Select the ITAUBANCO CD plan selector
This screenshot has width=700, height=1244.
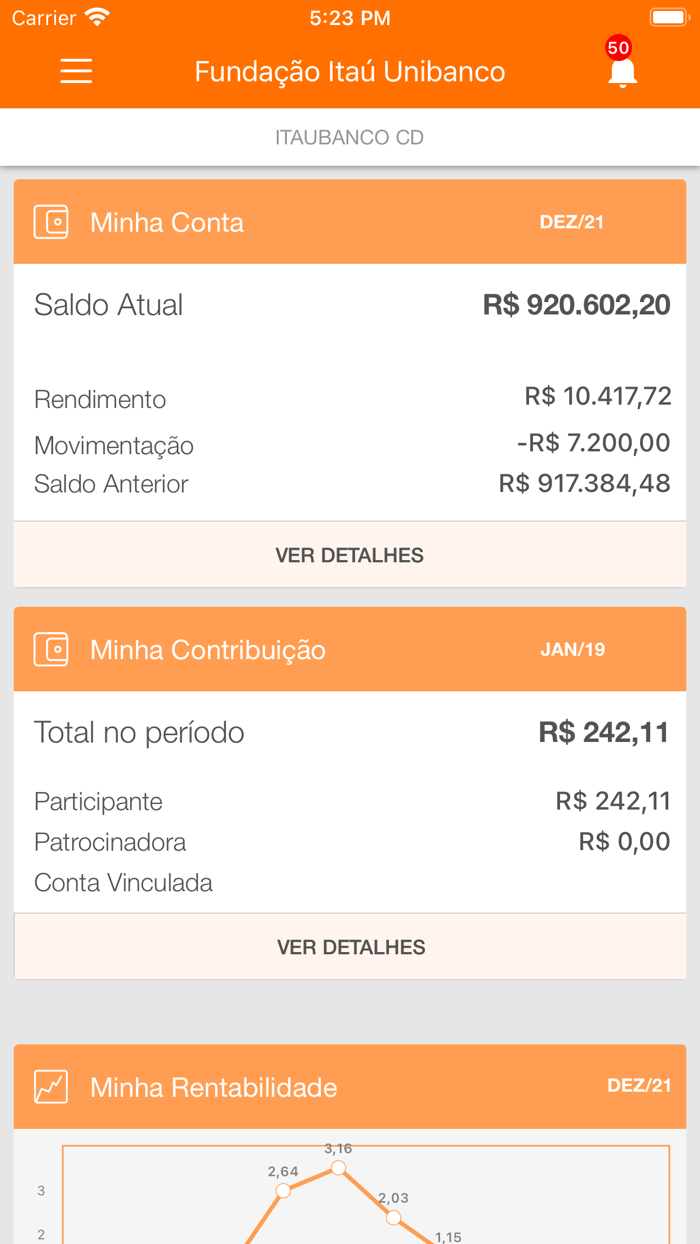point(350,136)
